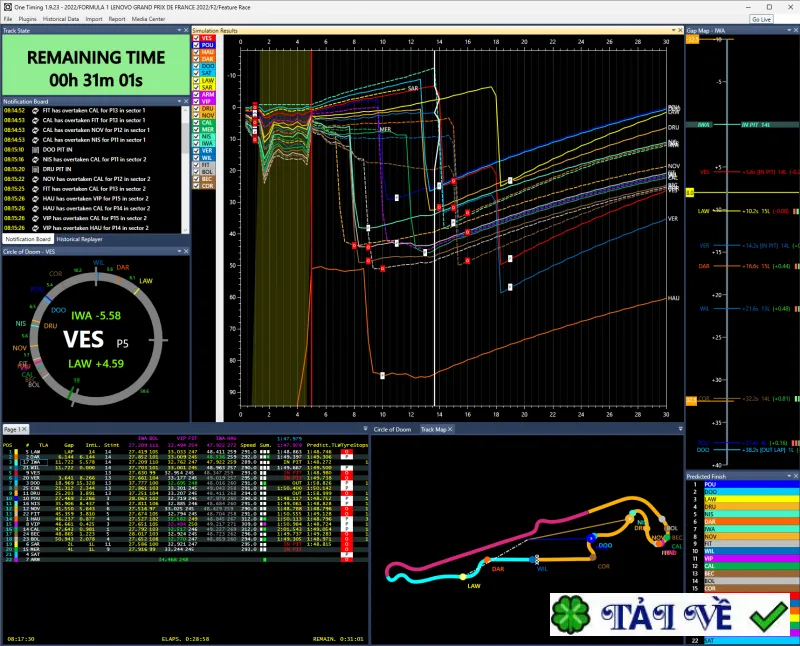The width and height of the screenshot is (800, 646).
Task: Switch to the Circle of Doom tab
Action: pyautogui.click(x=392, y=429)
